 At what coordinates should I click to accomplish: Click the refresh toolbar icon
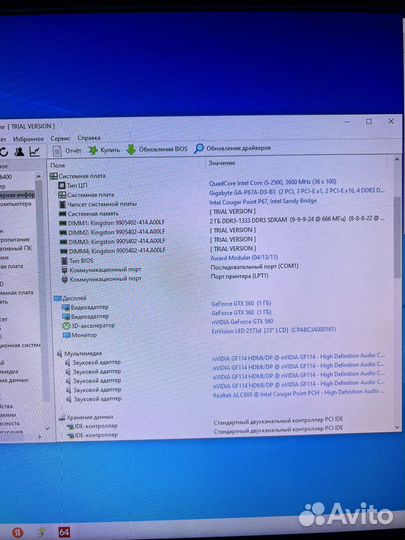coord(4,152)
